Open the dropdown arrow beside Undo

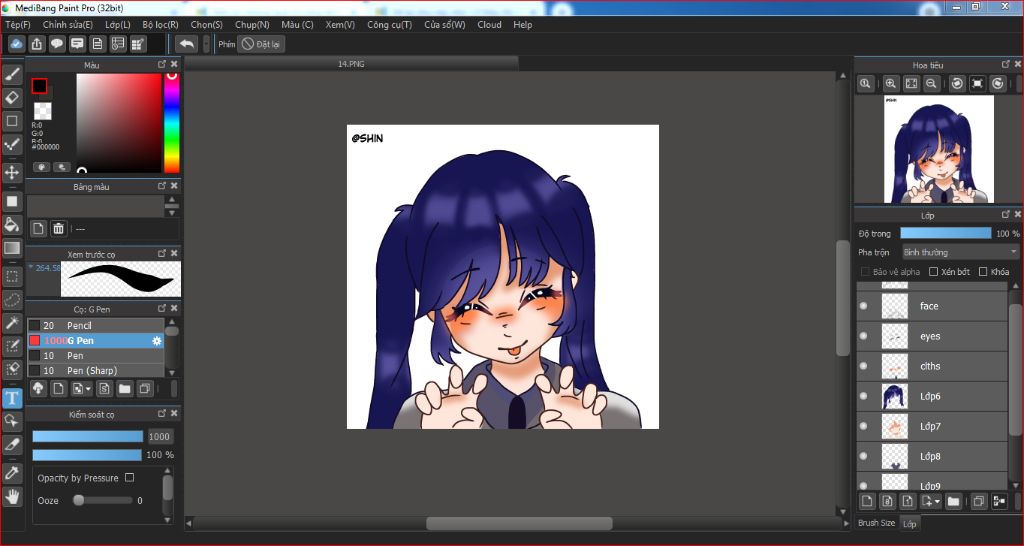[206, 44]
